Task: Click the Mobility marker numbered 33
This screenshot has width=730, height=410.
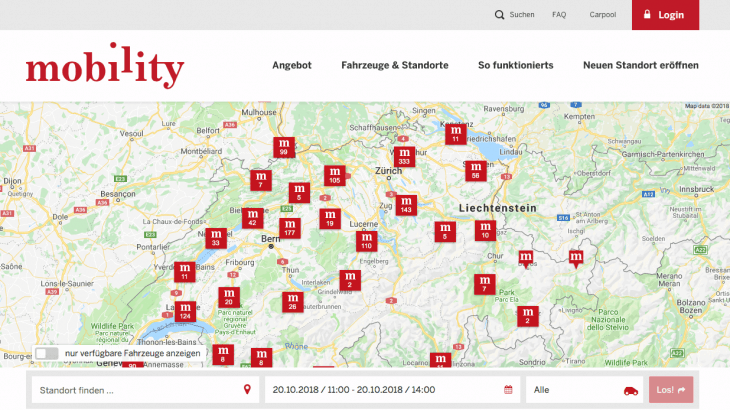Action: click(x=216, y=238)
